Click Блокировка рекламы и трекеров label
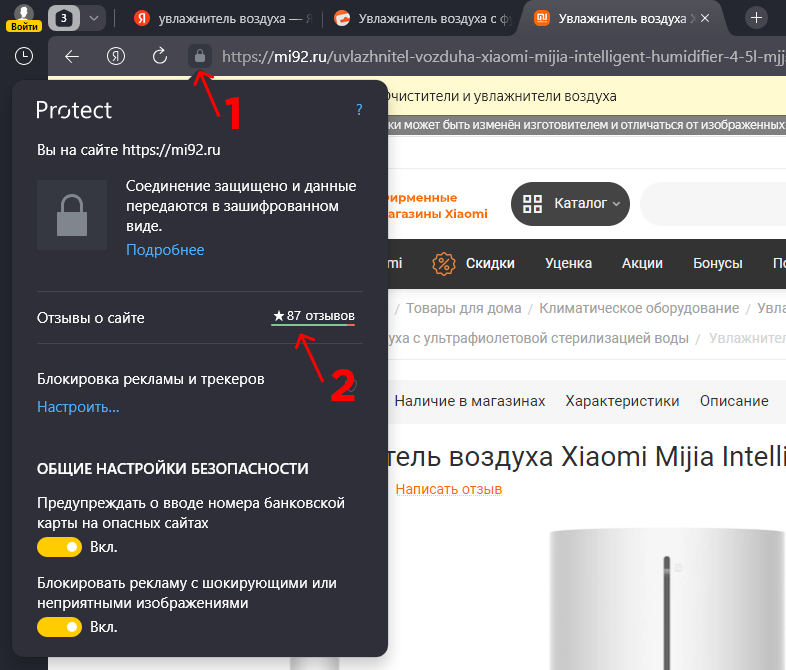The image size is (786, 670). pos(150,379)
